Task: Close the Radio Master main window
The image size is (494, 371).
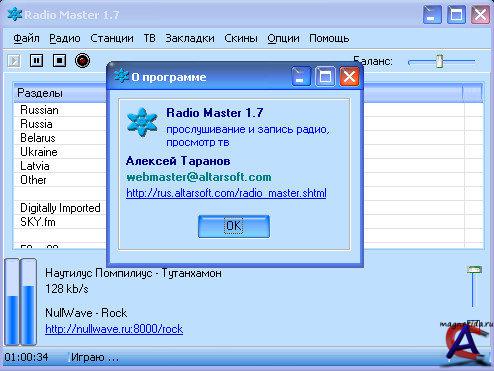Action: click(480, 14)
